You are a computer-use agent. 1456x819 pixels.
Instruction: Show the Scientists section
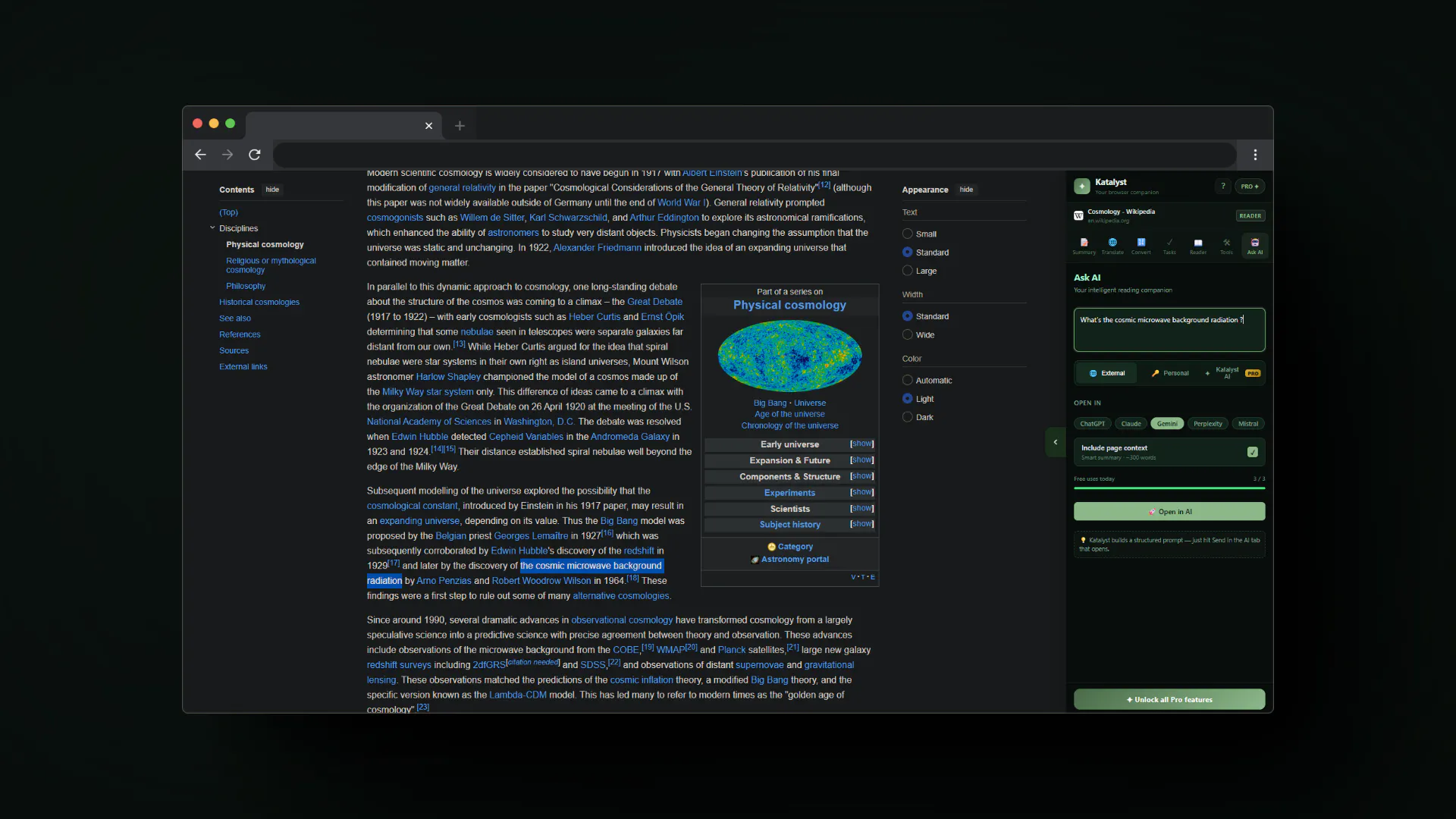coord(862,508)
